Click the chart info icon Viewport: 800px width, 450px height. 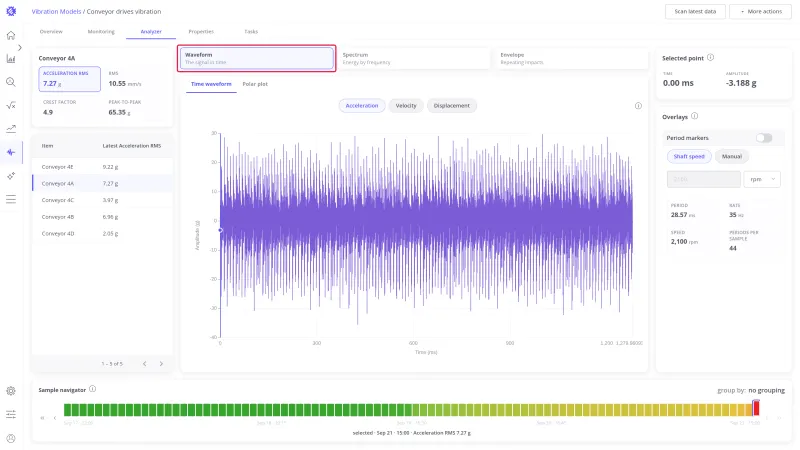click(x=638, y=106)
